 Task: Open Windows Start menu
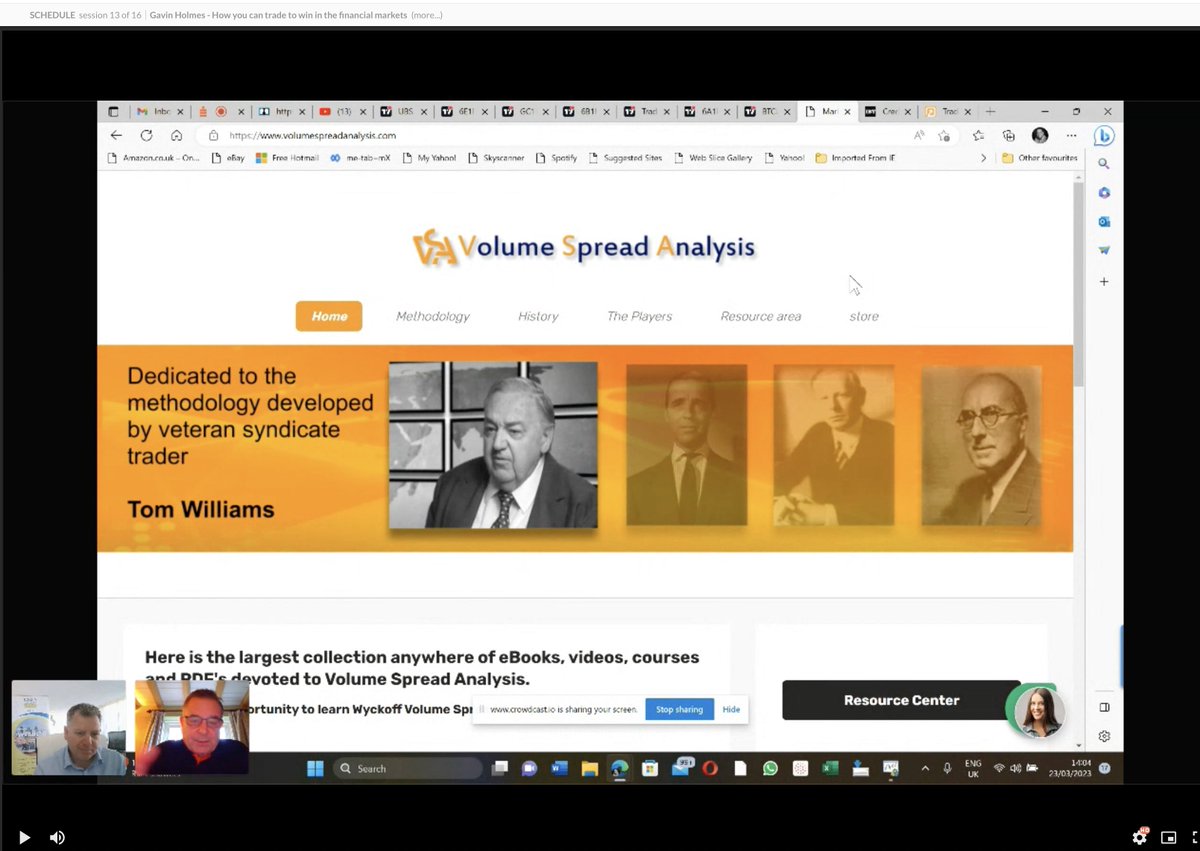coord(314,768)
